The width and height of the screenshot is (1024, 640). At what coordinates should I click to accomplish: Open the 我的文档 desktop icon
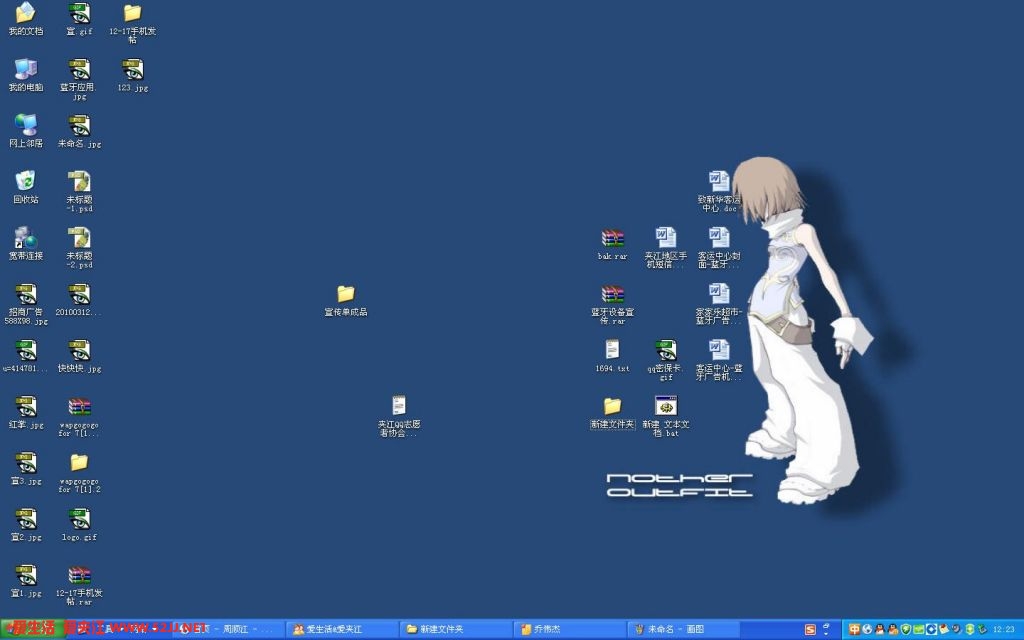coord(25,18)
